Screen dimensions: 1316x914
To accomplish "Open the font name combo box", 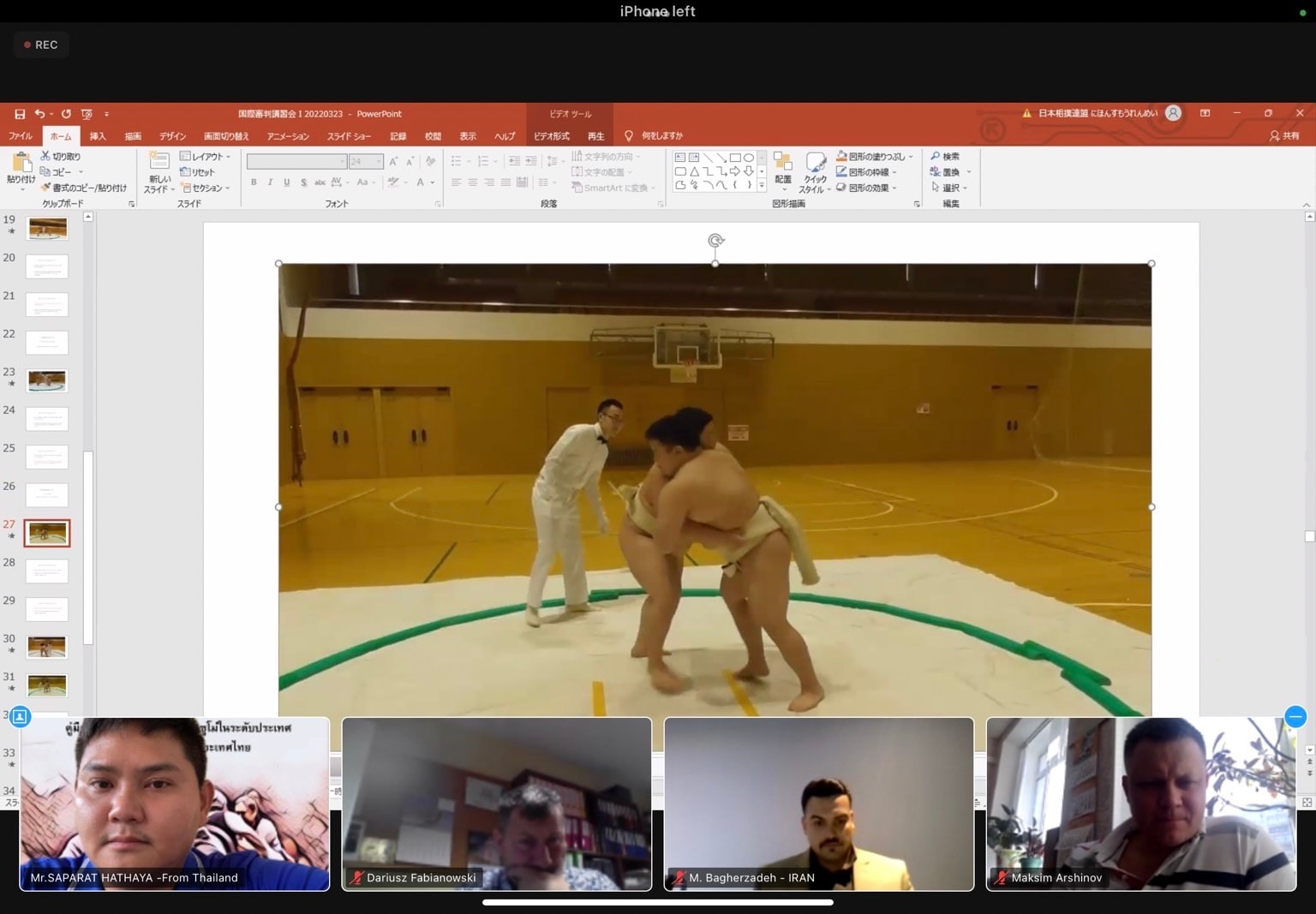I will tap(296, 161).
